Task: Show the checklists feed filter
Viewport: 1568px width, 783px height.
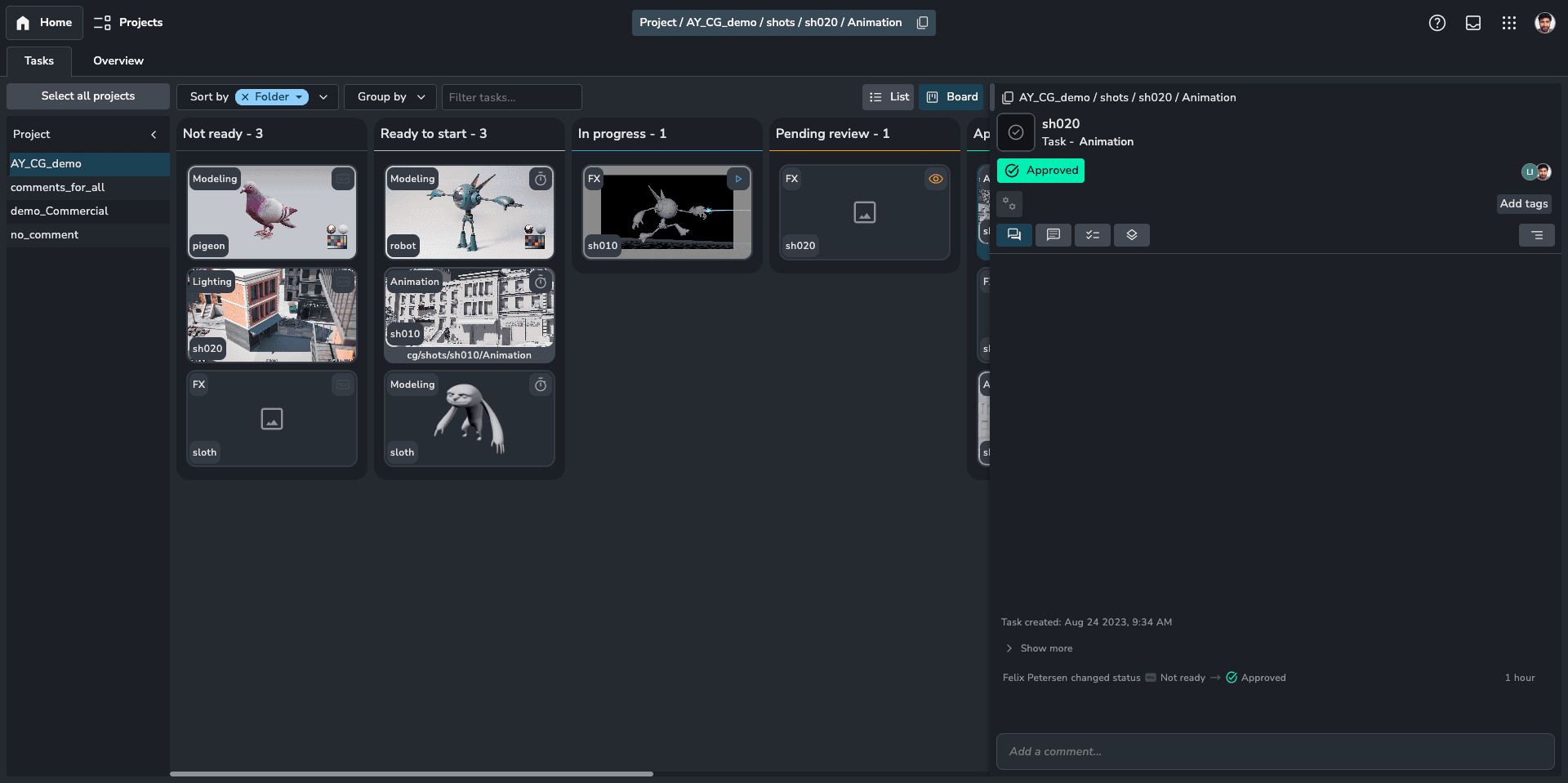Action: (1092, 235)
